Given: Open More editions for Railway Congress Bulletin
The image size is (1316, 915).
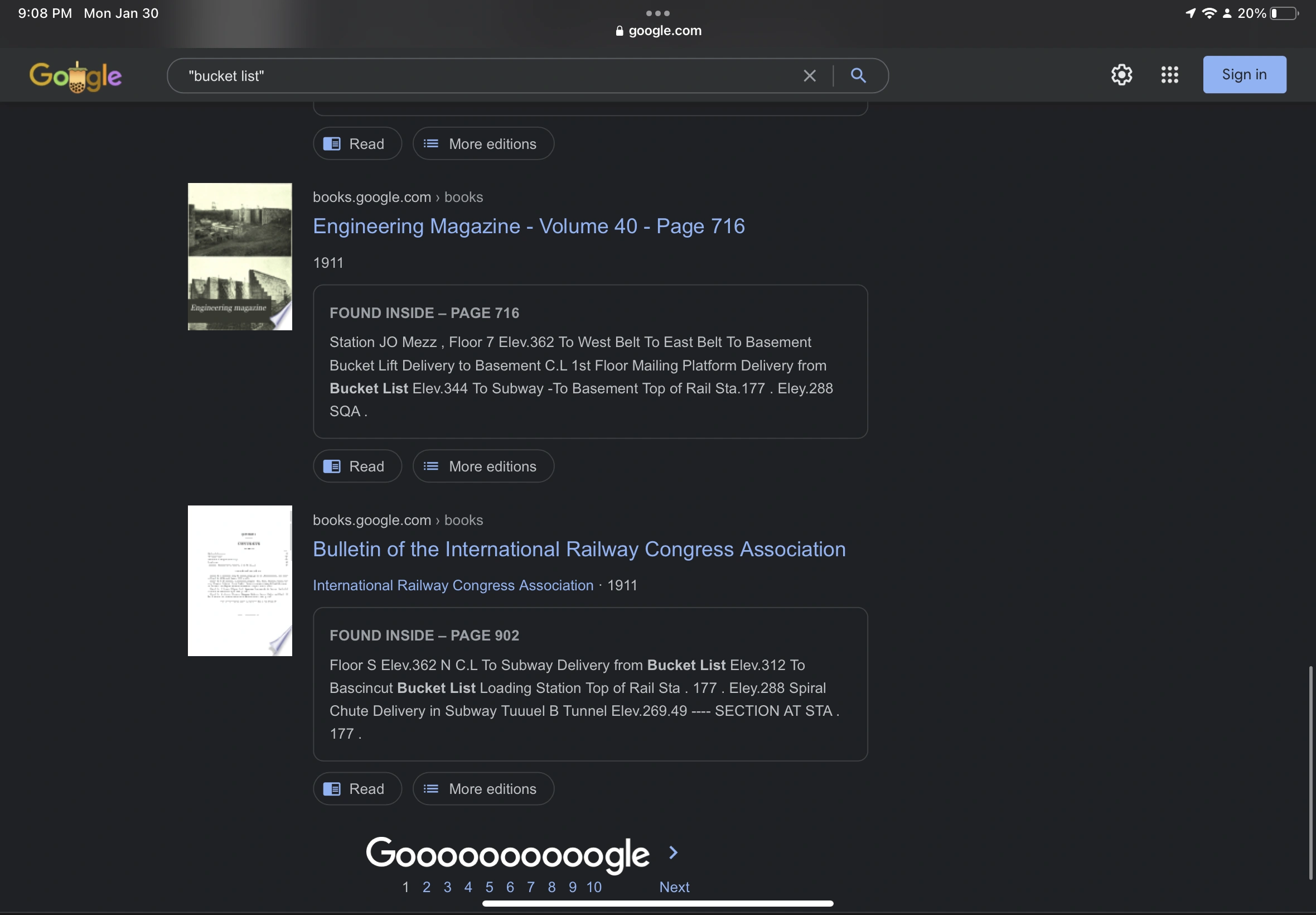Looking at the screenshot, I should coord(483,789).
